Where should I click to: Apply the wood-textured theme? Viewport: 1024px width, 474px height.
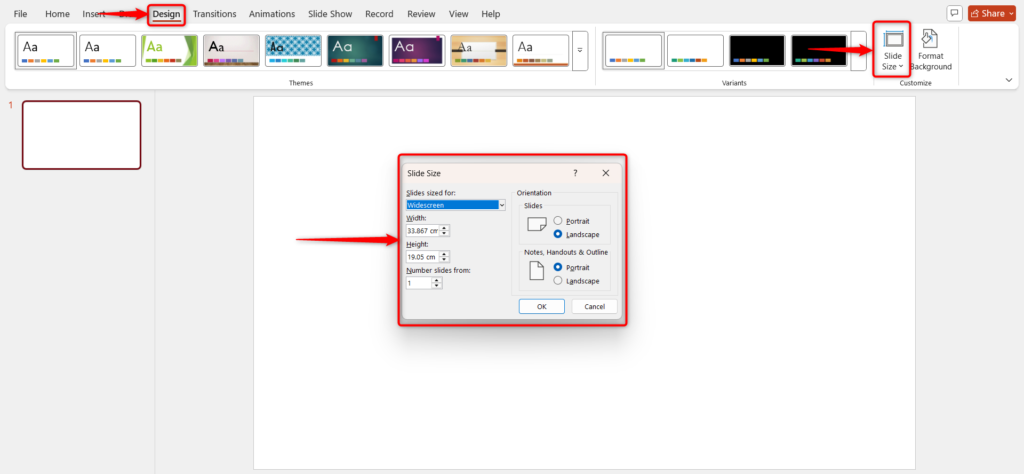click(479, 51)
